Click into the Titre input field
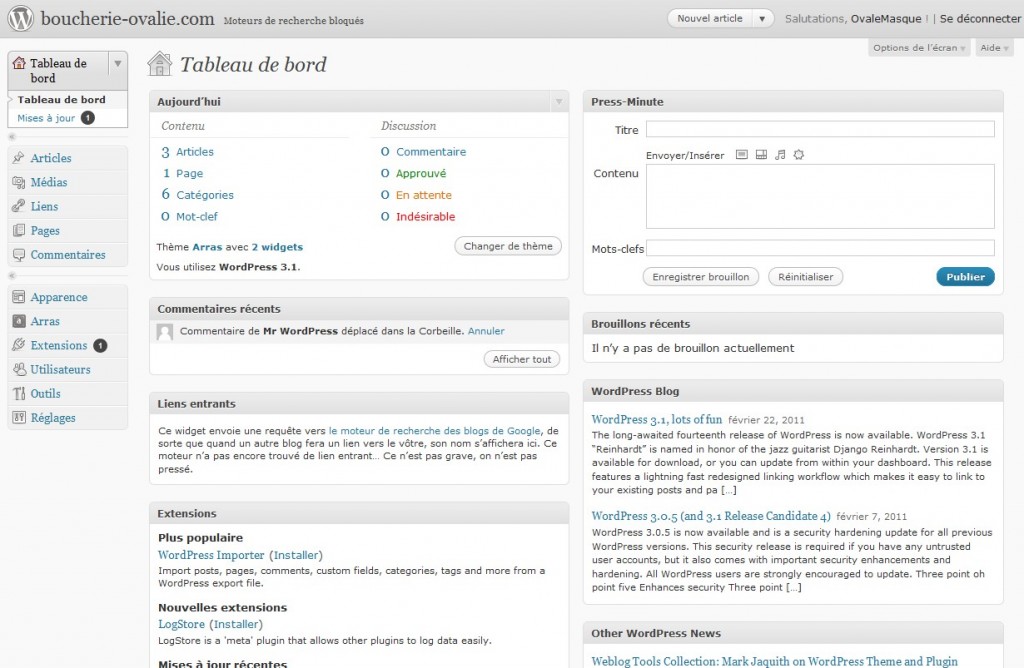1024x668 pixels. coord(820,129)
